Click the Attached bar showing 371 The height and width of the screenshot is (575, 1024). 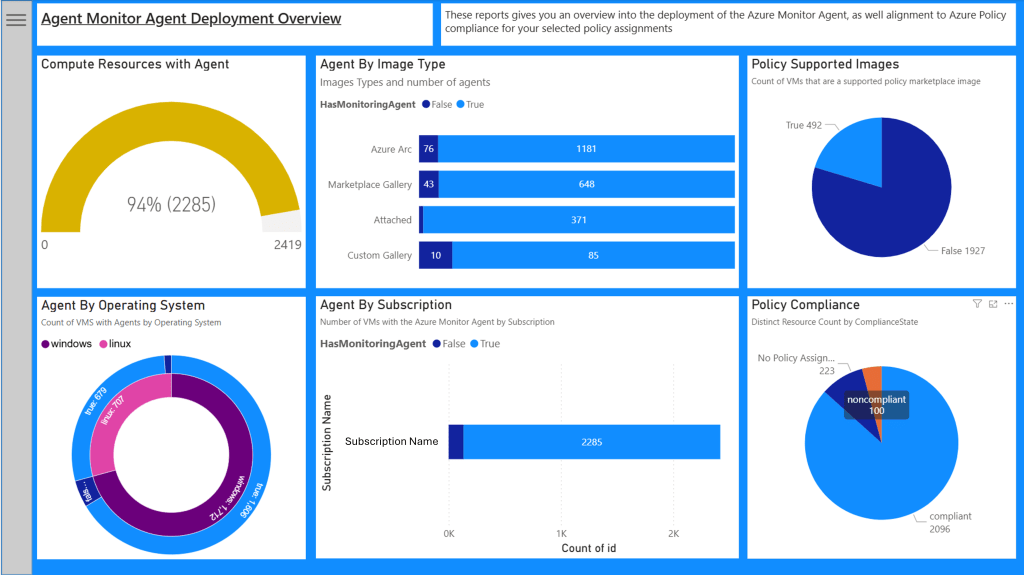[579, 220]
